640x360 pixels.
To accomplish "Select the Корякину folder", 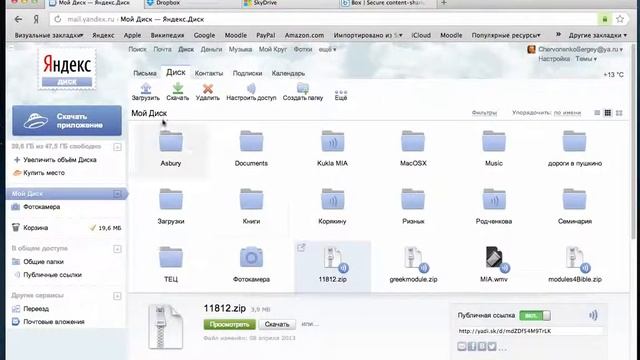I will click(x=332, y=206).
